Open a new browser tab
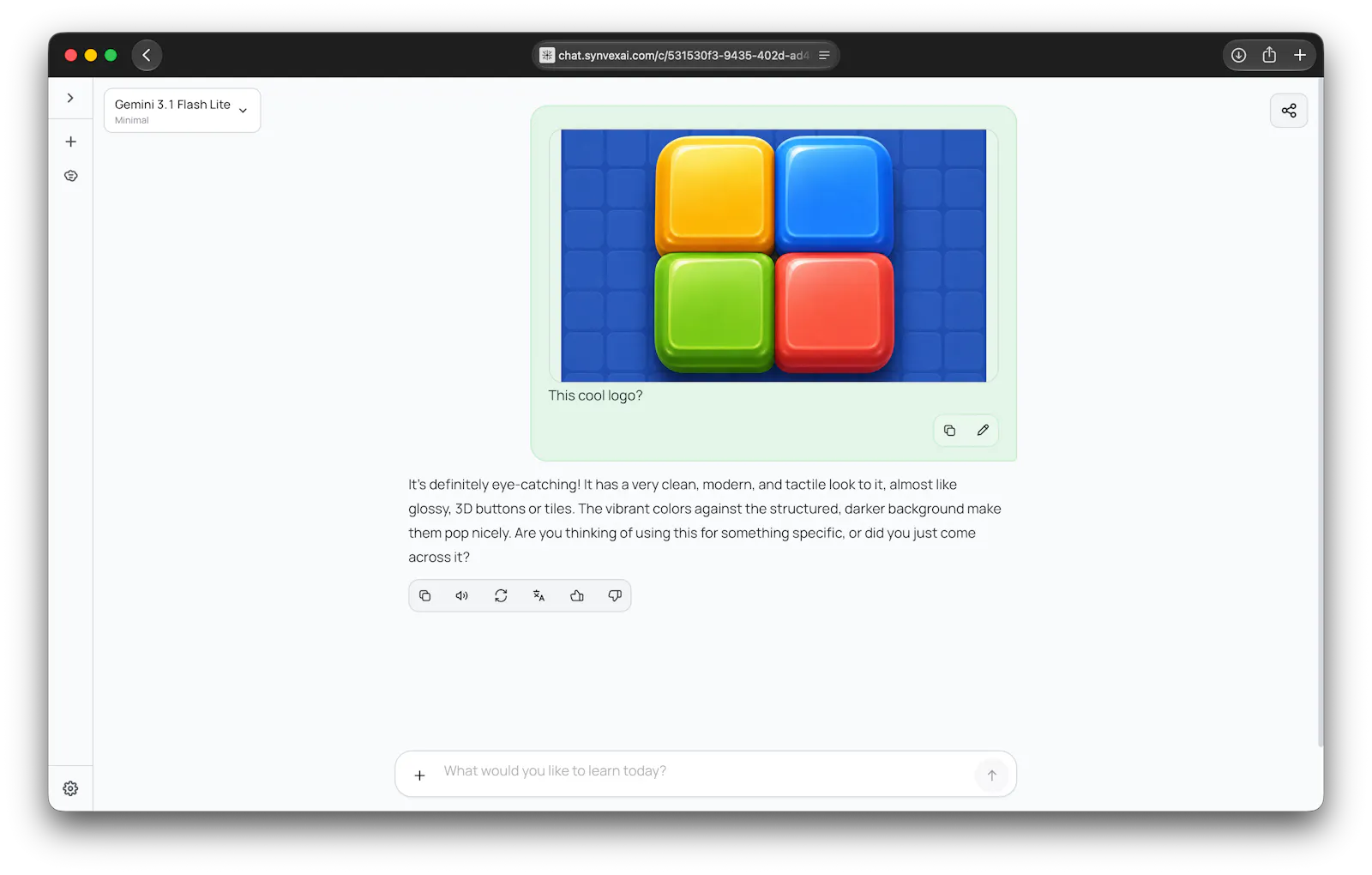This screenshot has width=1372, height=875. click(x=1300, y=55)
